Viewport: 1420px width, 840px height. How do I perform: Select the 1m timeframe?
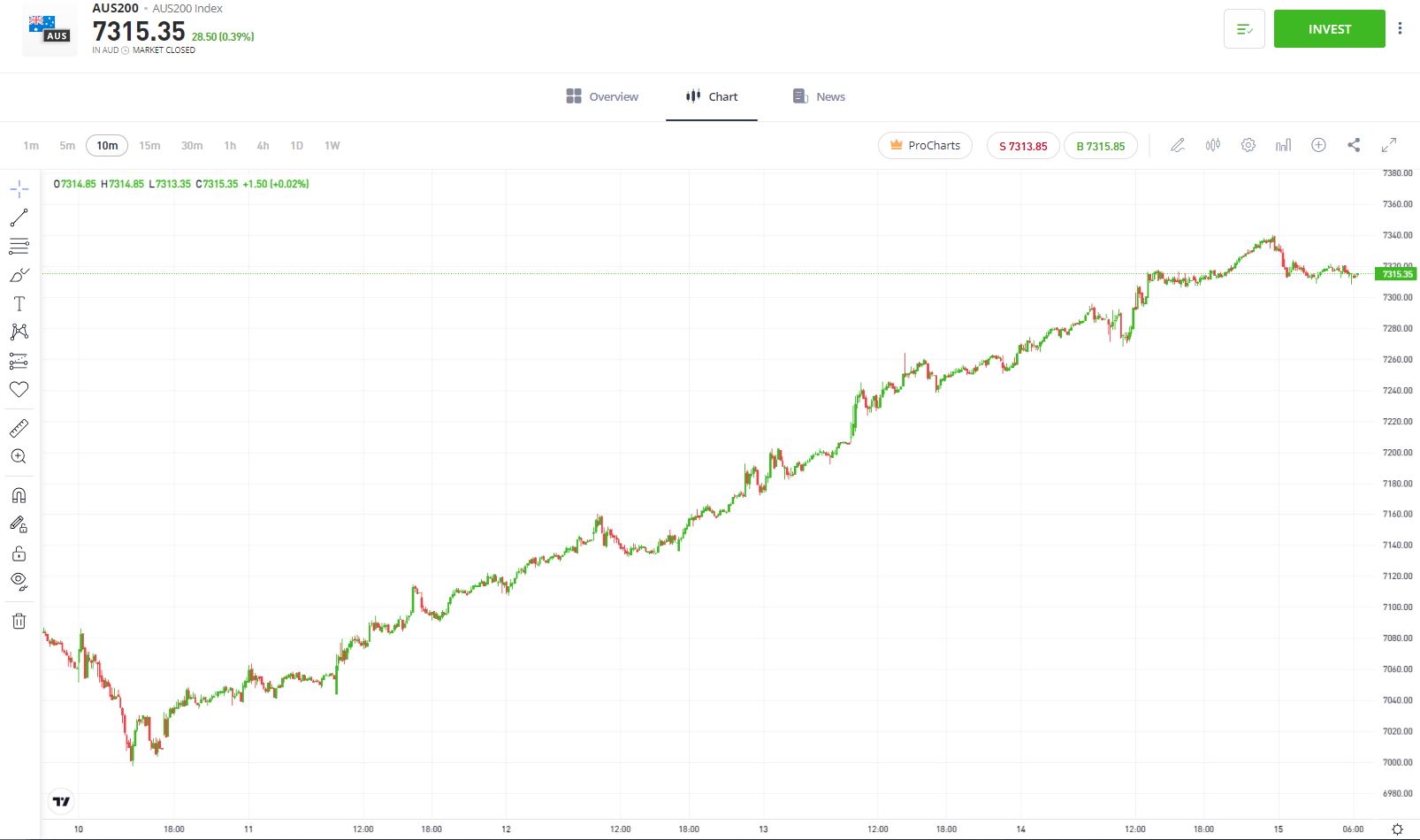pos(31,146)
